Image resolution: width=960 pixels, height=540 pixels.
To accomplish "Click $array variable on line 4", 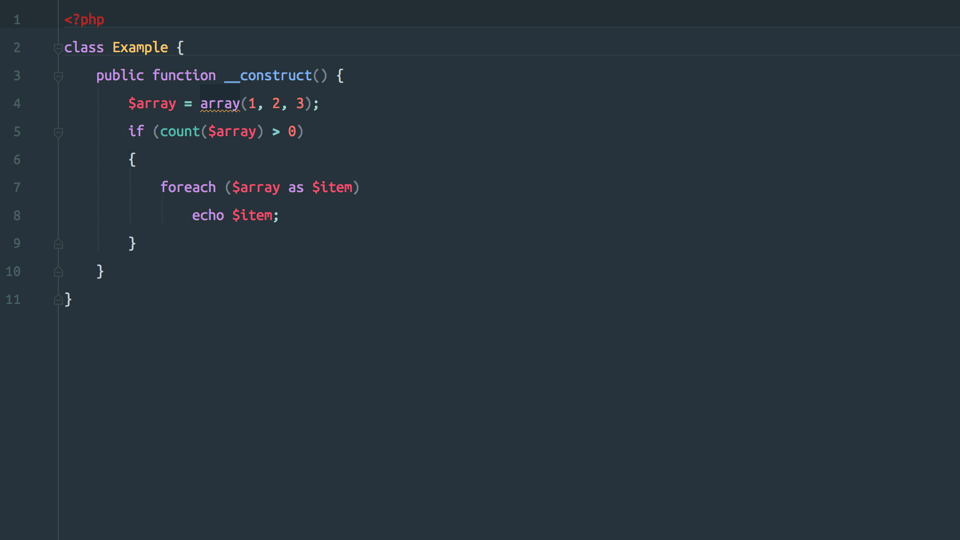I will (x=152, y=103).
